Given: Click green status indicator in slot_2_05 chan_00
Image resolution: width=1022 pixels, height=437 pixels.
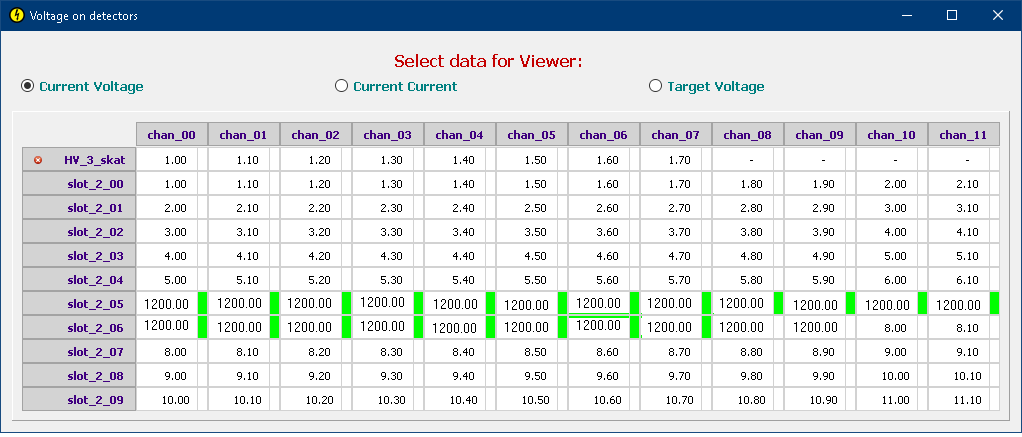Looking at the screenshot, I should [x=202, y=303].
